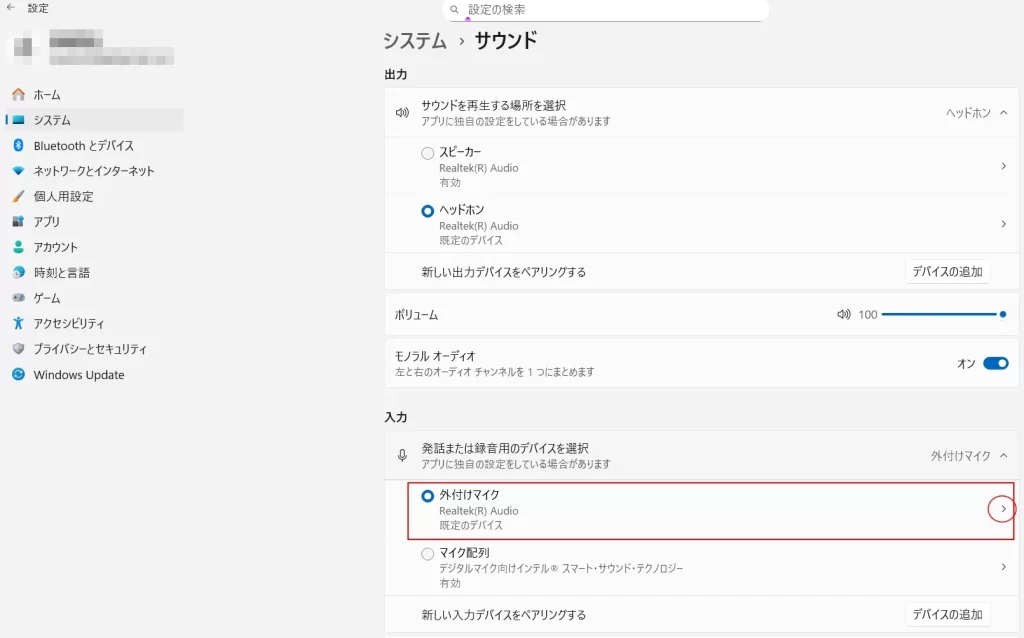Open 外付けマイク properties with its chevron
This screenshot has width=1024, height=638.
click(x=1003, y=509)
